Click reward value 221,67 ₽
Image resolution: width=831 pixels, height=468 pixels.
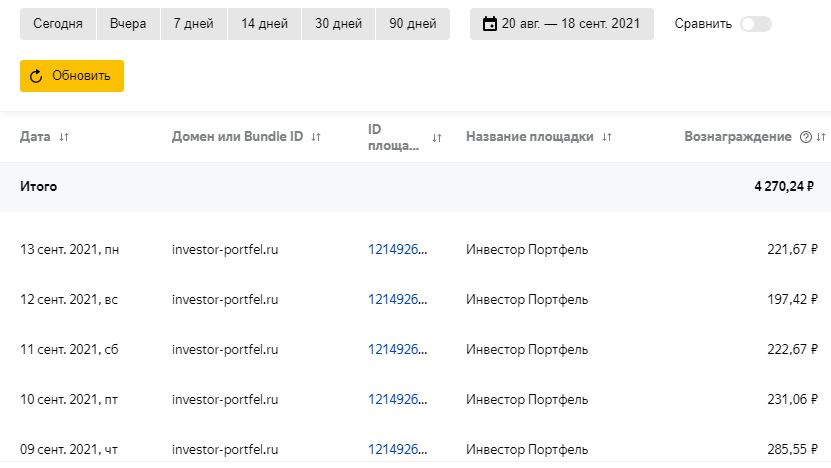pos(792,249)
